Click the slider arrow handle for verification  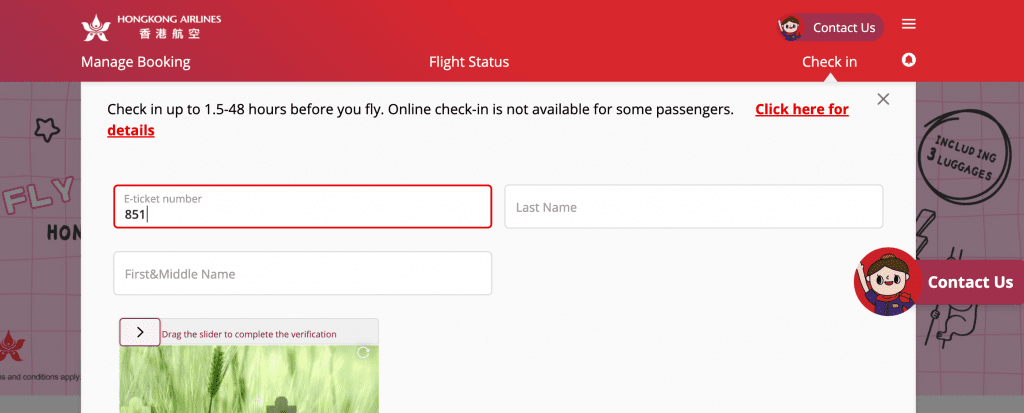coord(140,332)
